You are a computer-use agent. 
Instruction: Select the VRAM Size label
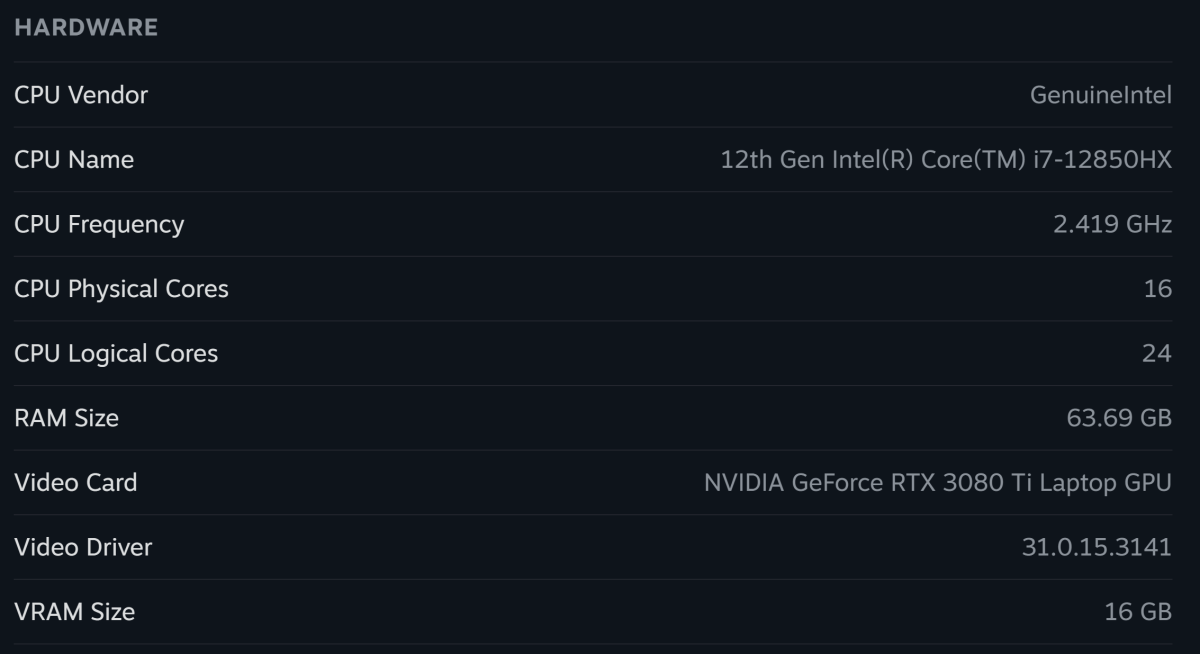point(74,611)
